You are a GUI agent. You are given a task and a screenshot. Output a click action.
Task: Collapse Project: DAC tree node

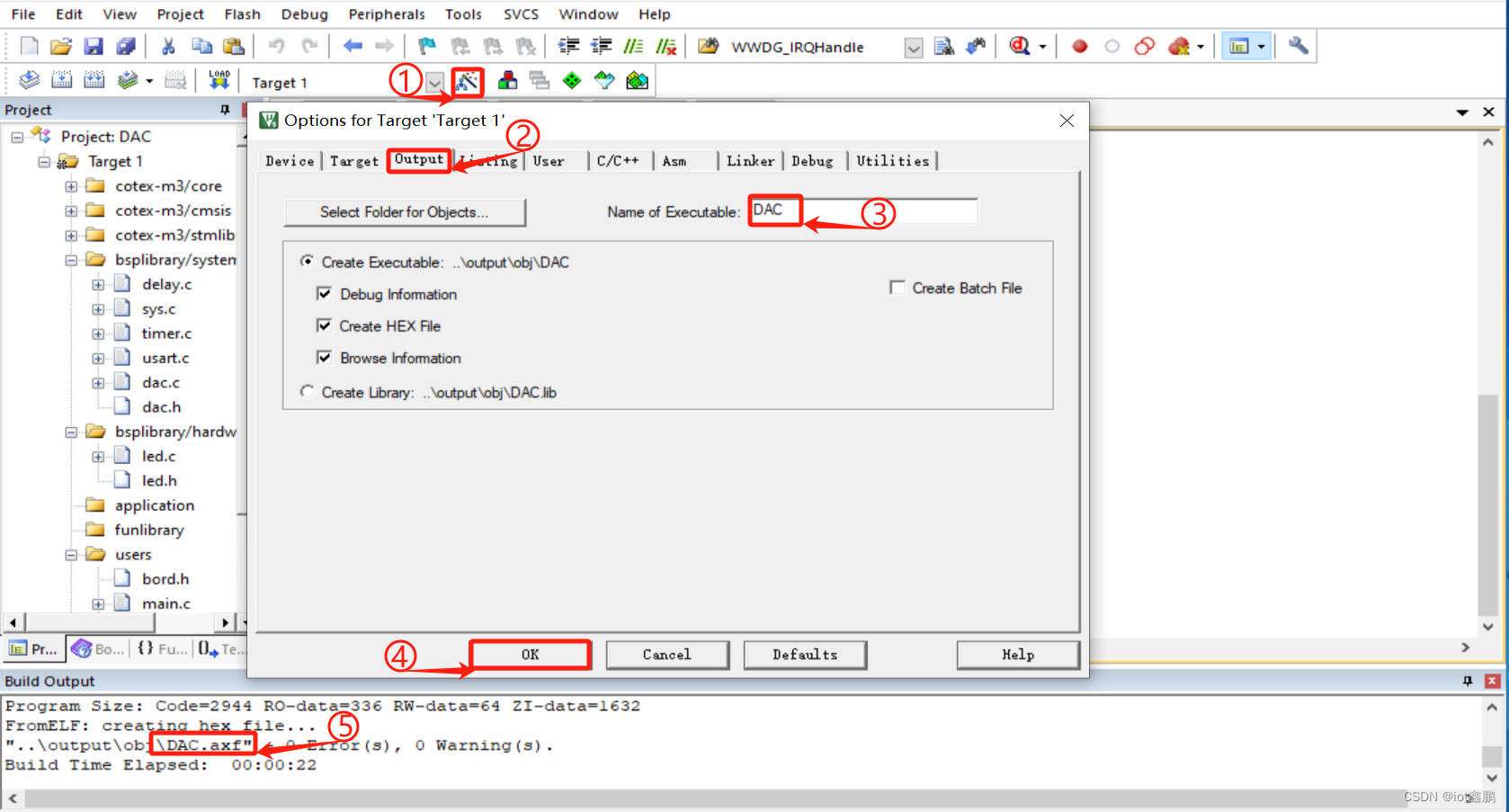[17, 138]
